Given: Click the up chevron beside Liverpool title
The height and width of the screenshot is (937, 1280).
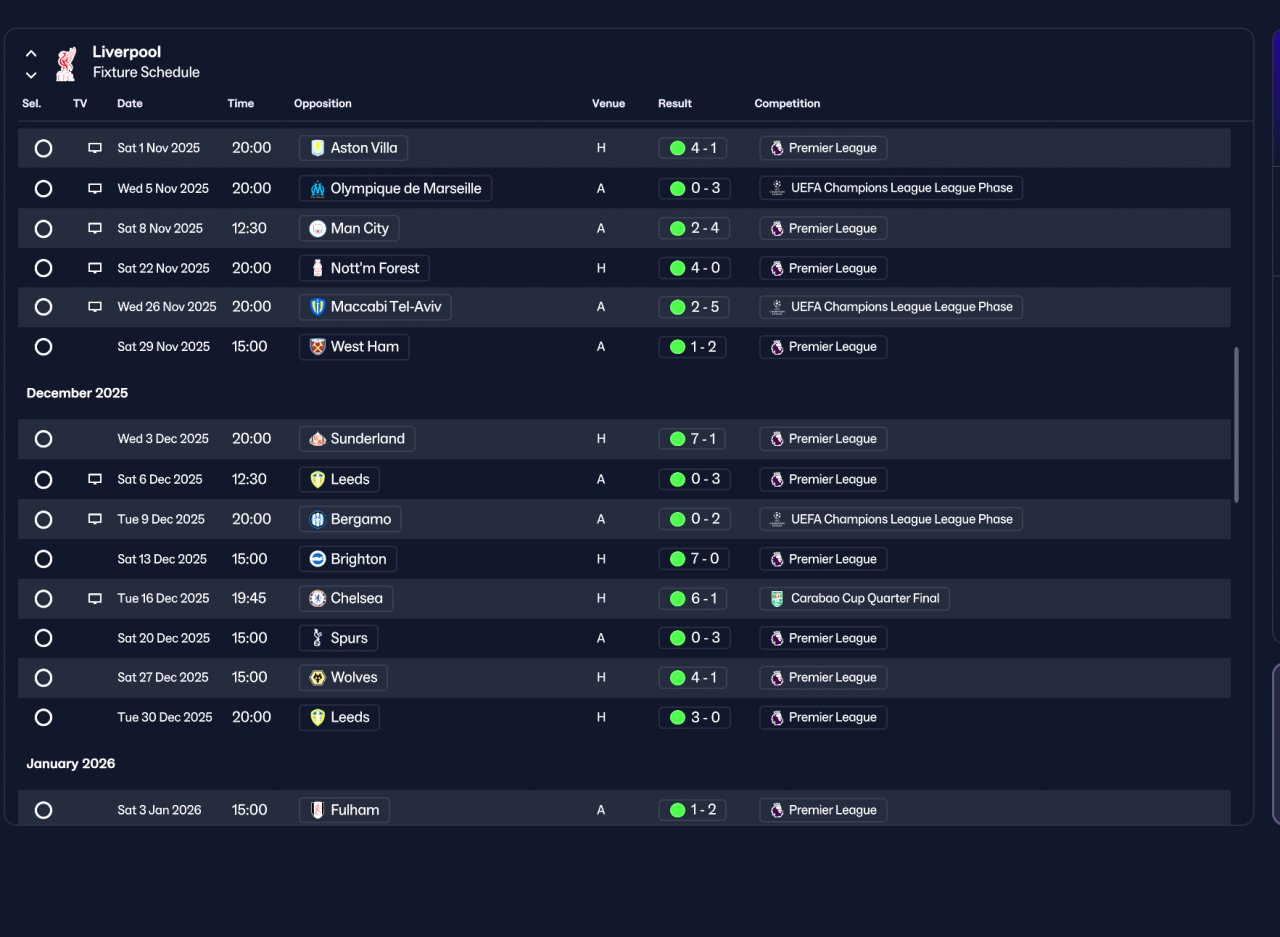Looking at the screenshot, I should pos(31,54).
